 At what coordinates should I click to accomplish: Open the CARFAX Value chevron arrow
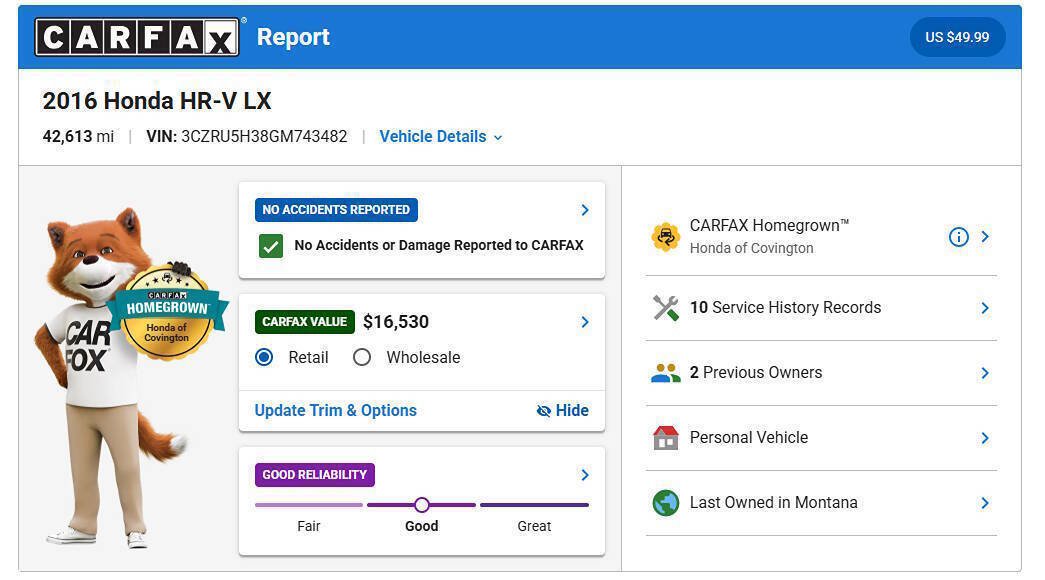584,322
